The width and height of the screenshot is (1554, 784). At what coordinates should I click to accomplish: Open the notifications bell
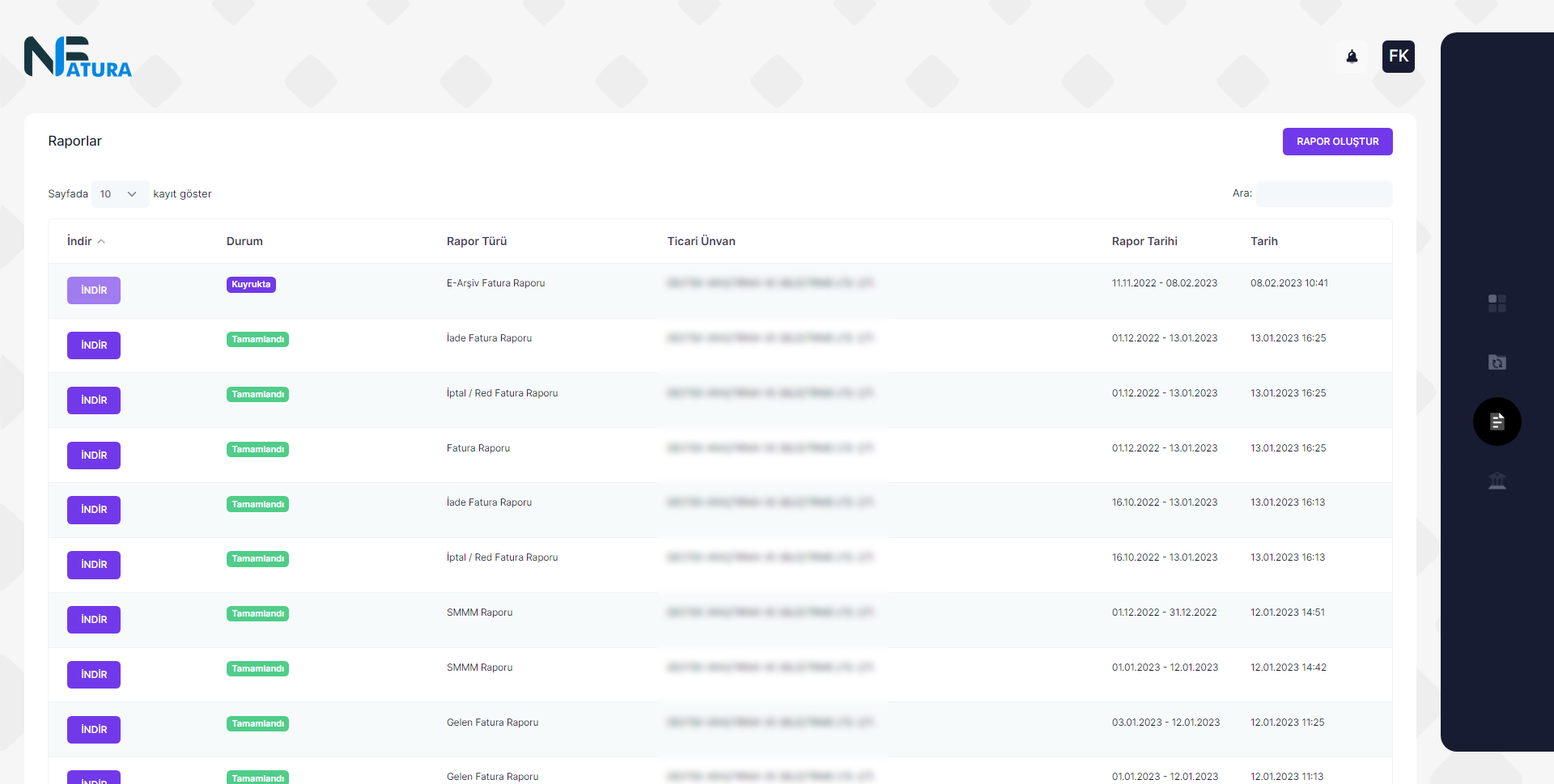pyautogui.click(x=1352, y=57)
